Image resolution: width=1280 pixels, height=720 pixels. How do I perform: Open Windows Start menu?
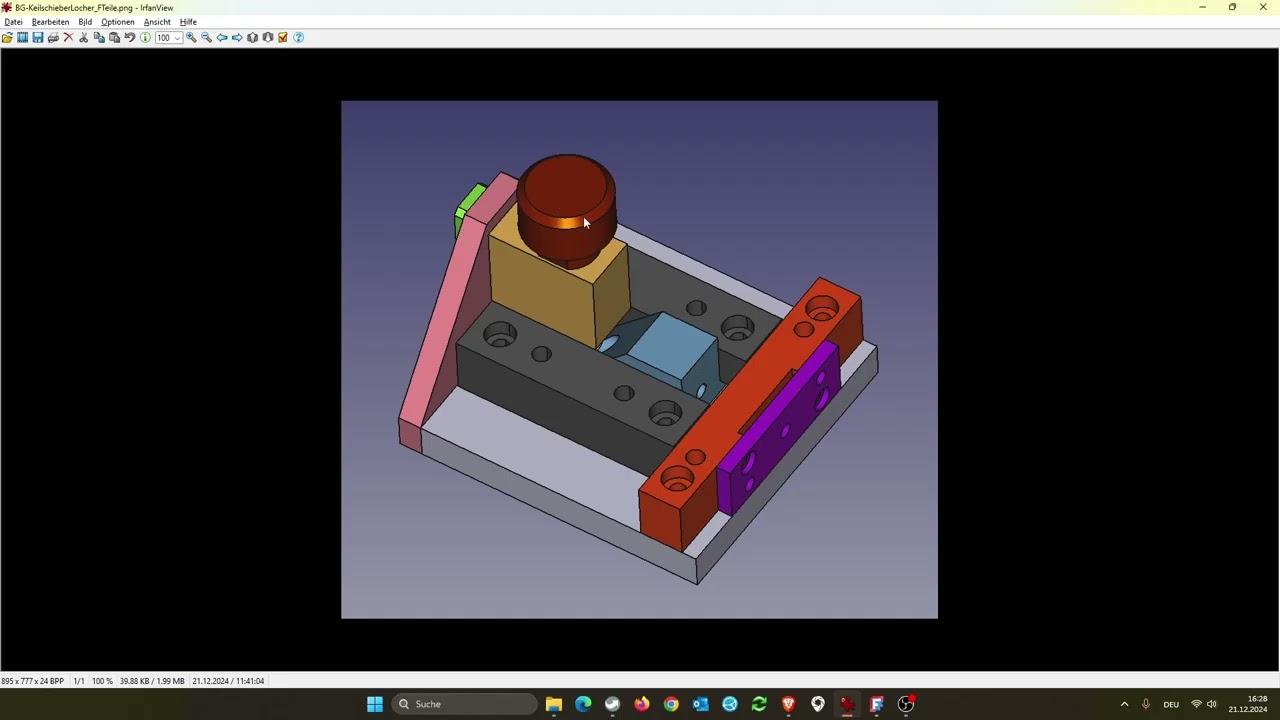(x=375, y=704)
